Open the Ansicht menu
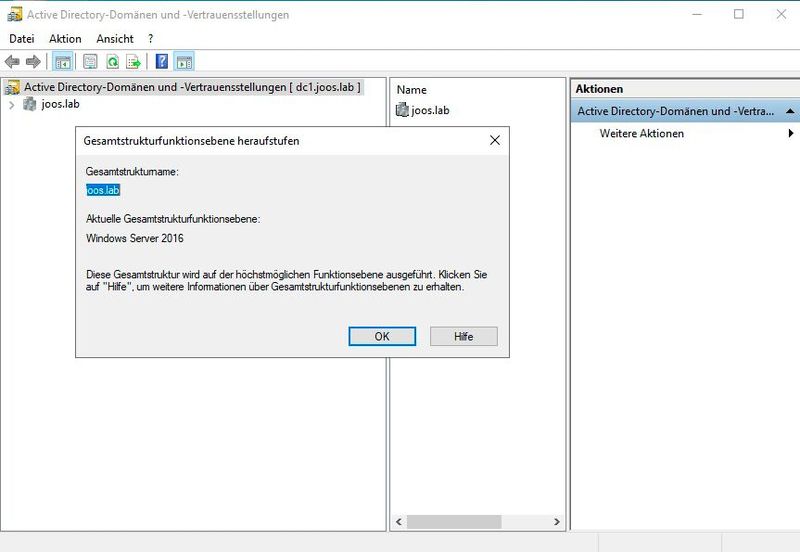Image resolution: width=800 pixels, height=552 pixels. click(x=115, y=39)
